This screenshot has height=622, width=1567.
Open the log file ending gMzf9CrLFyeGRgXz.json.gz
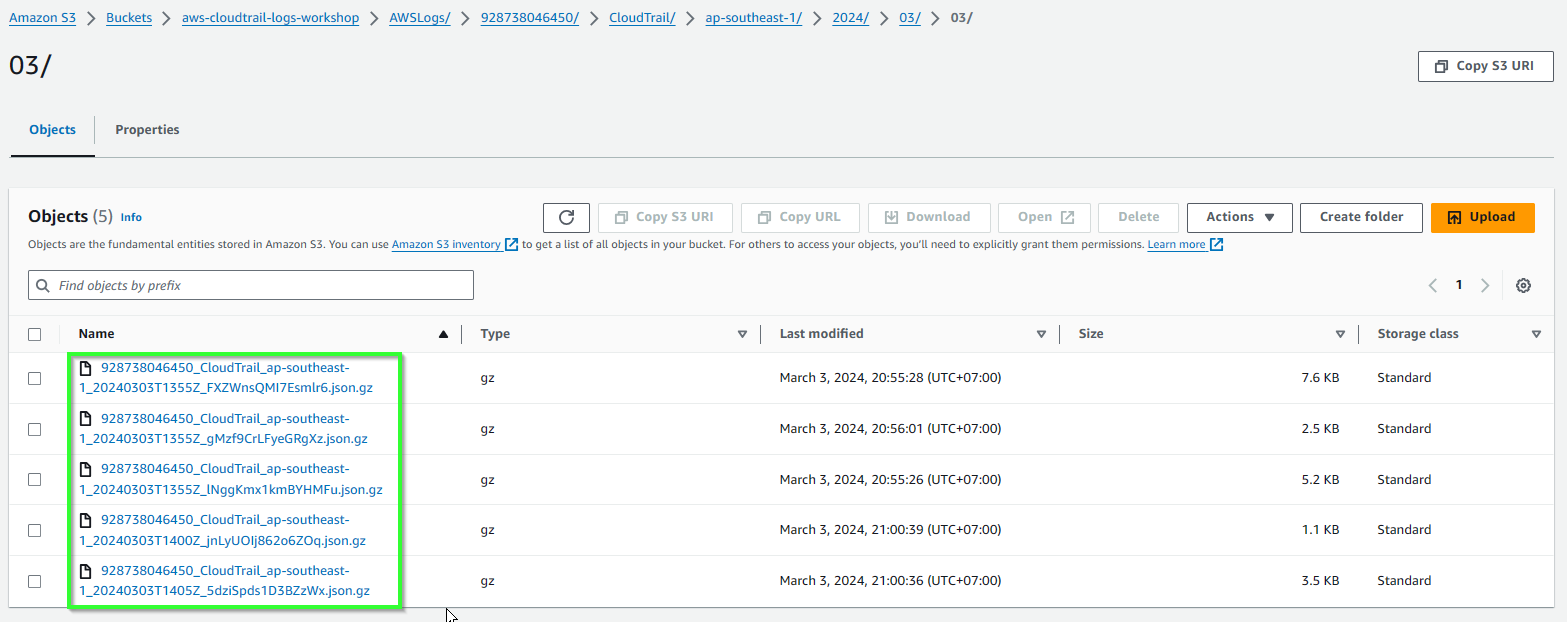click(x=223, y=429)
